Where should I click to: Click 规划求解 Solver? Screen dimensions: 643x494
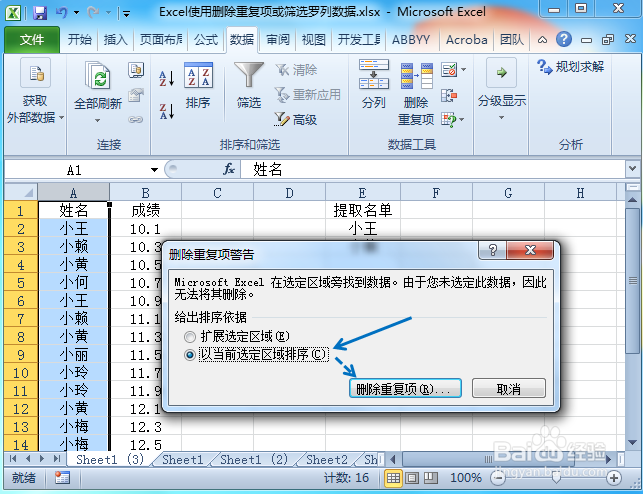coord(571,66)
